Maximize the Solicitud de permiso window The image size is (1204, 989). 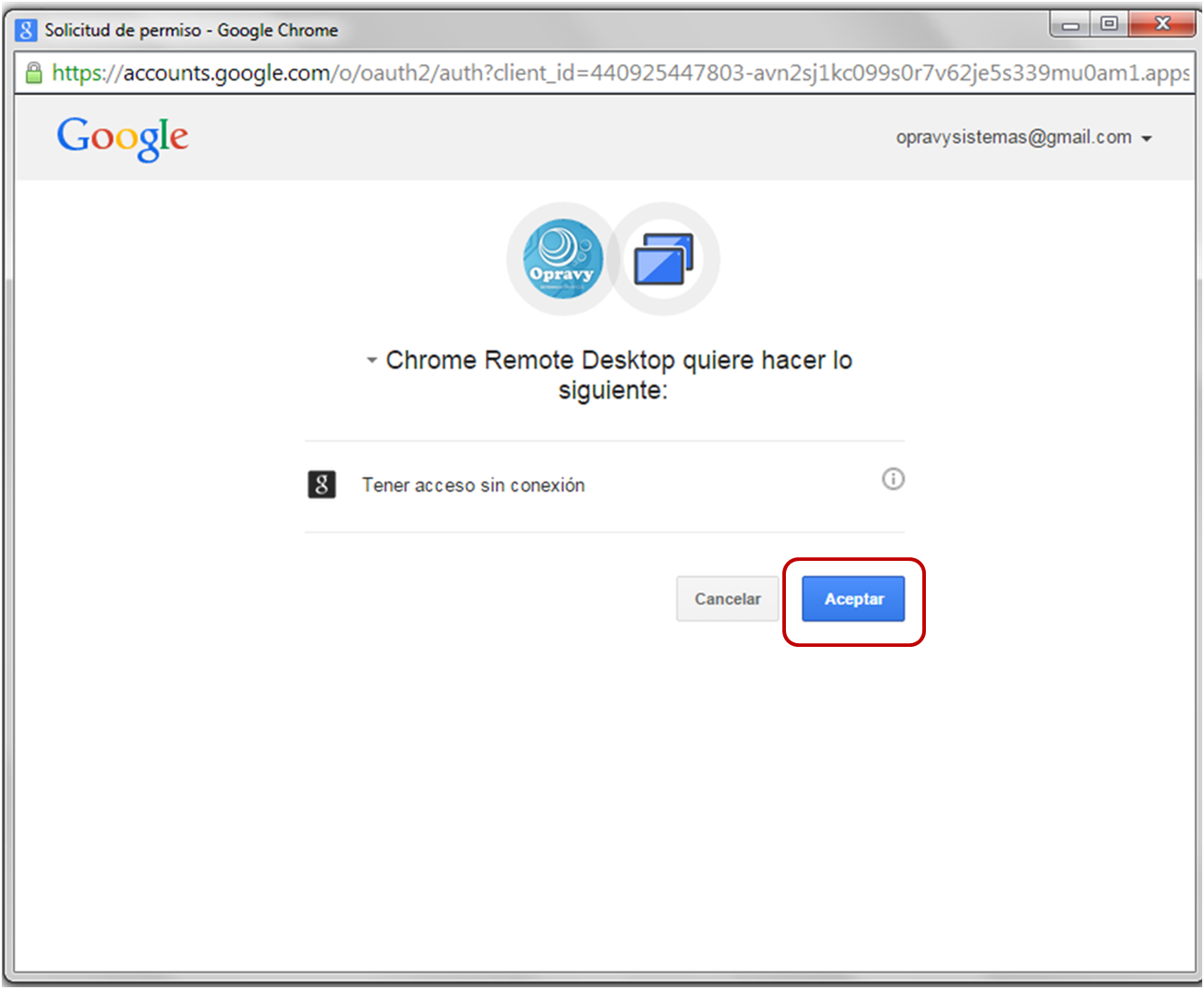pyautogui.click(x=1109, y=25)
